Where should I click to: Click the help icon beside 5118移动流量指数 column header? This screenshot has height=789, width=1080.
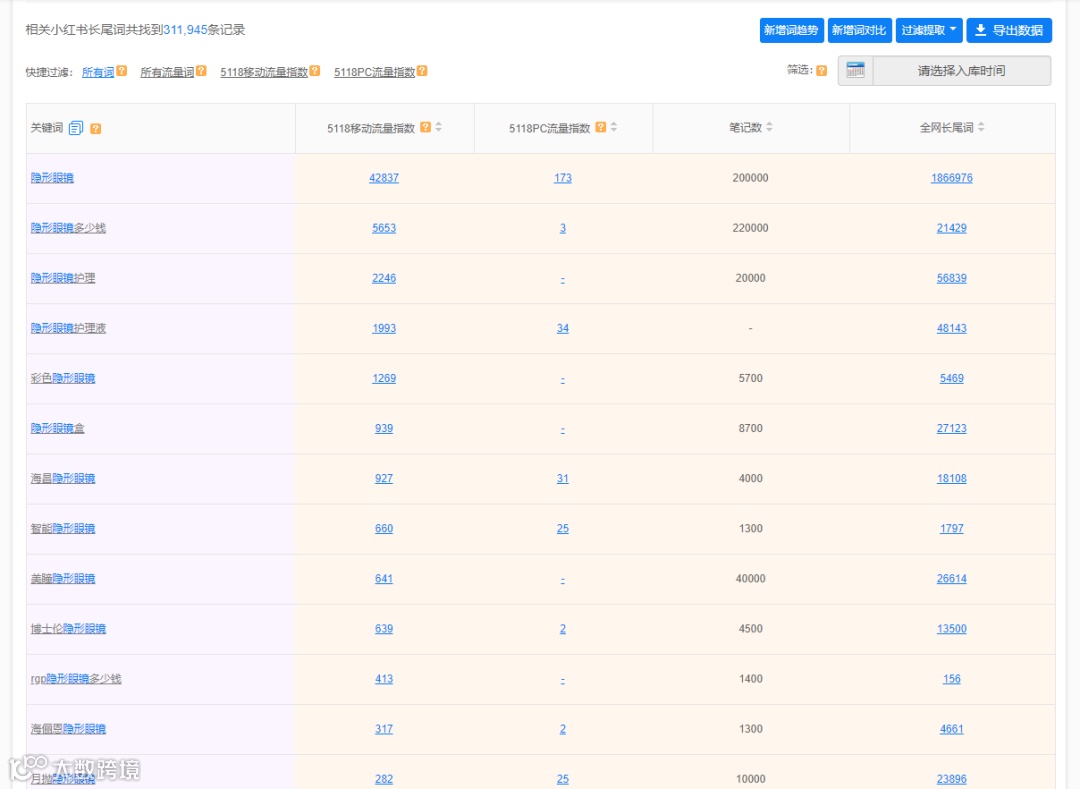[426, 127]
